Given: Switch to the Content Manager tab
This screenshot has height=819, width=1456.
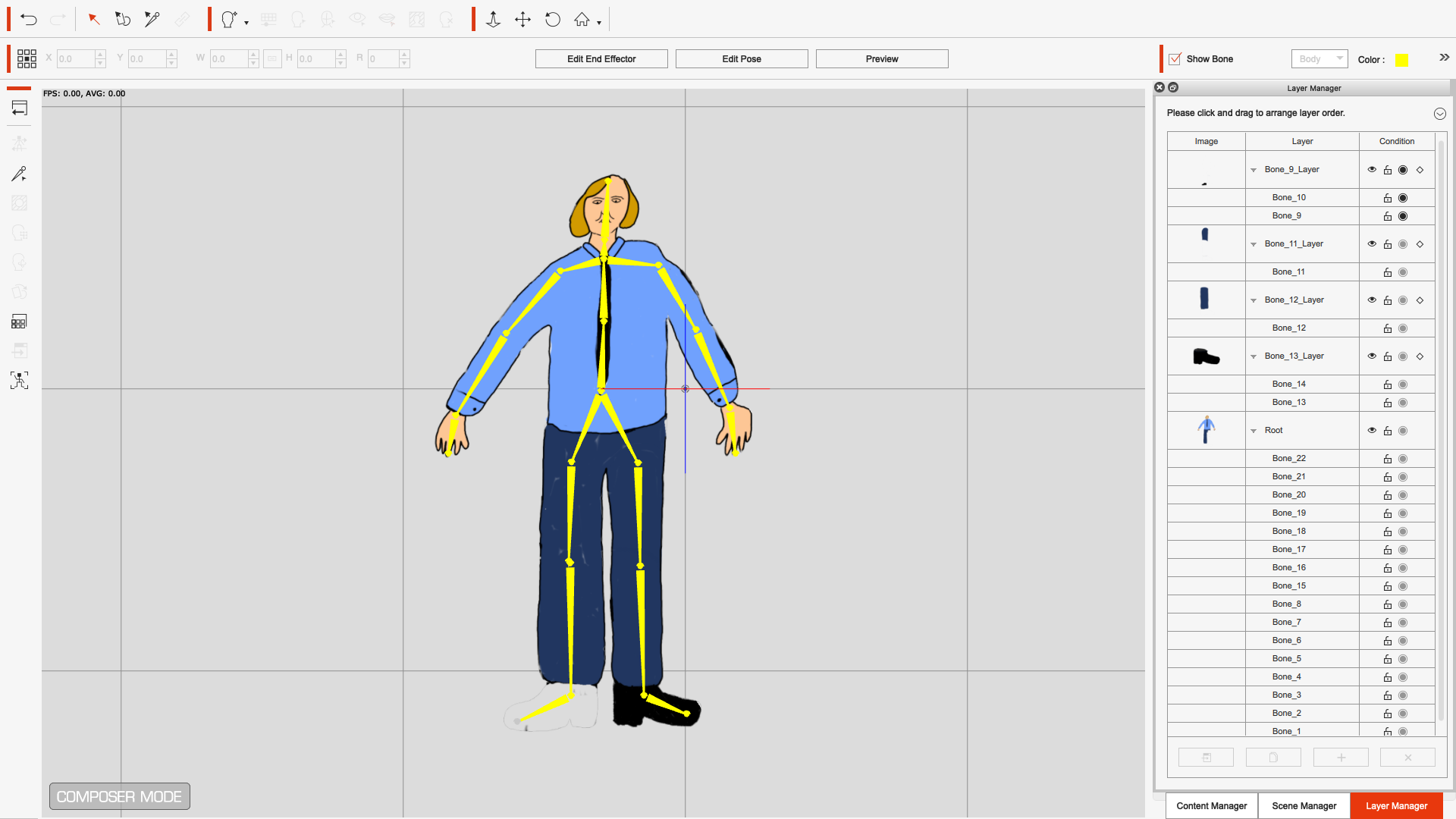Looking at the screenshot, I should [1211, 806].
